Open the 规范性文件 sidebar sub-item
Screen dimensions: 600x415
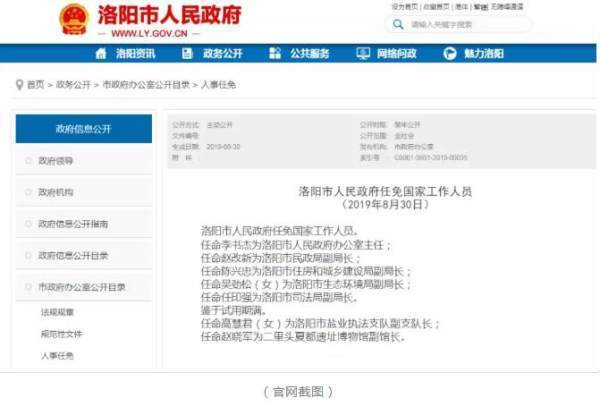pos(62,334)
